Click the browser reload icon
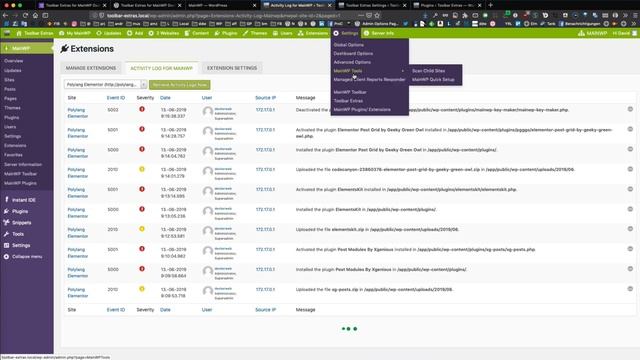 pos(25,15)
